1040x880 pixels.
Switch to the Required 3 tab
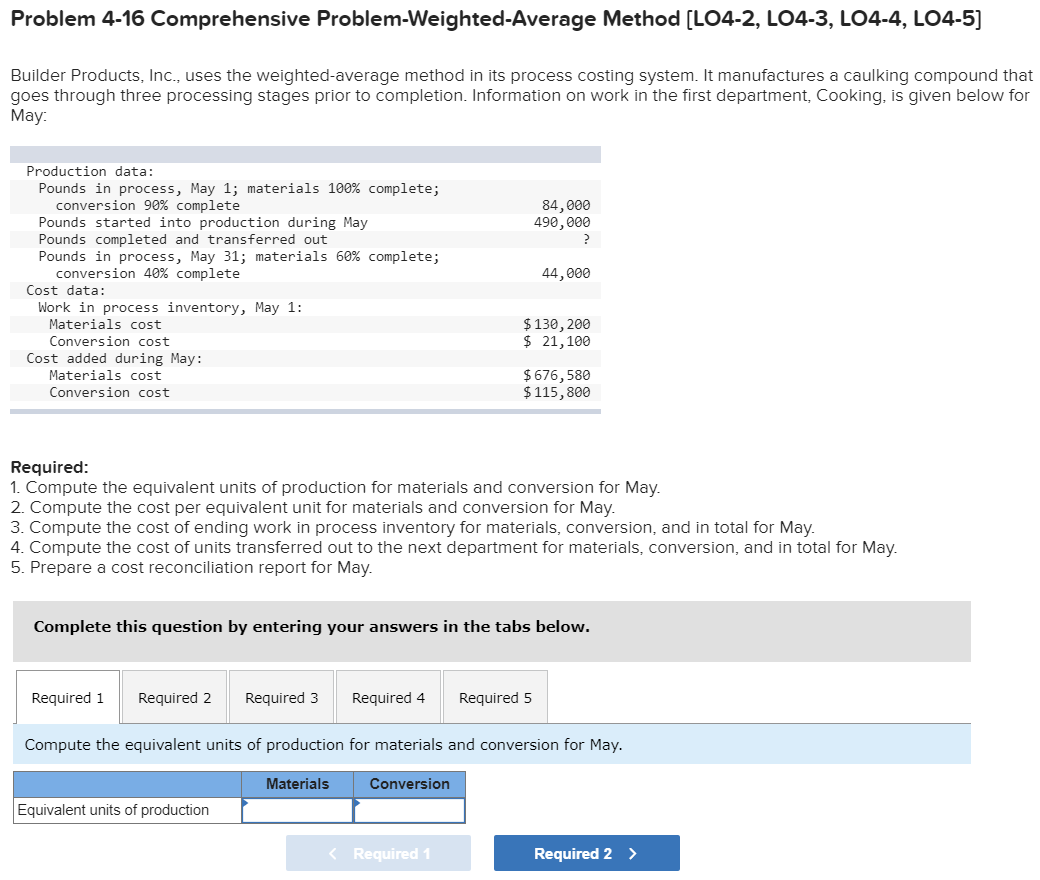coord(281,696)
